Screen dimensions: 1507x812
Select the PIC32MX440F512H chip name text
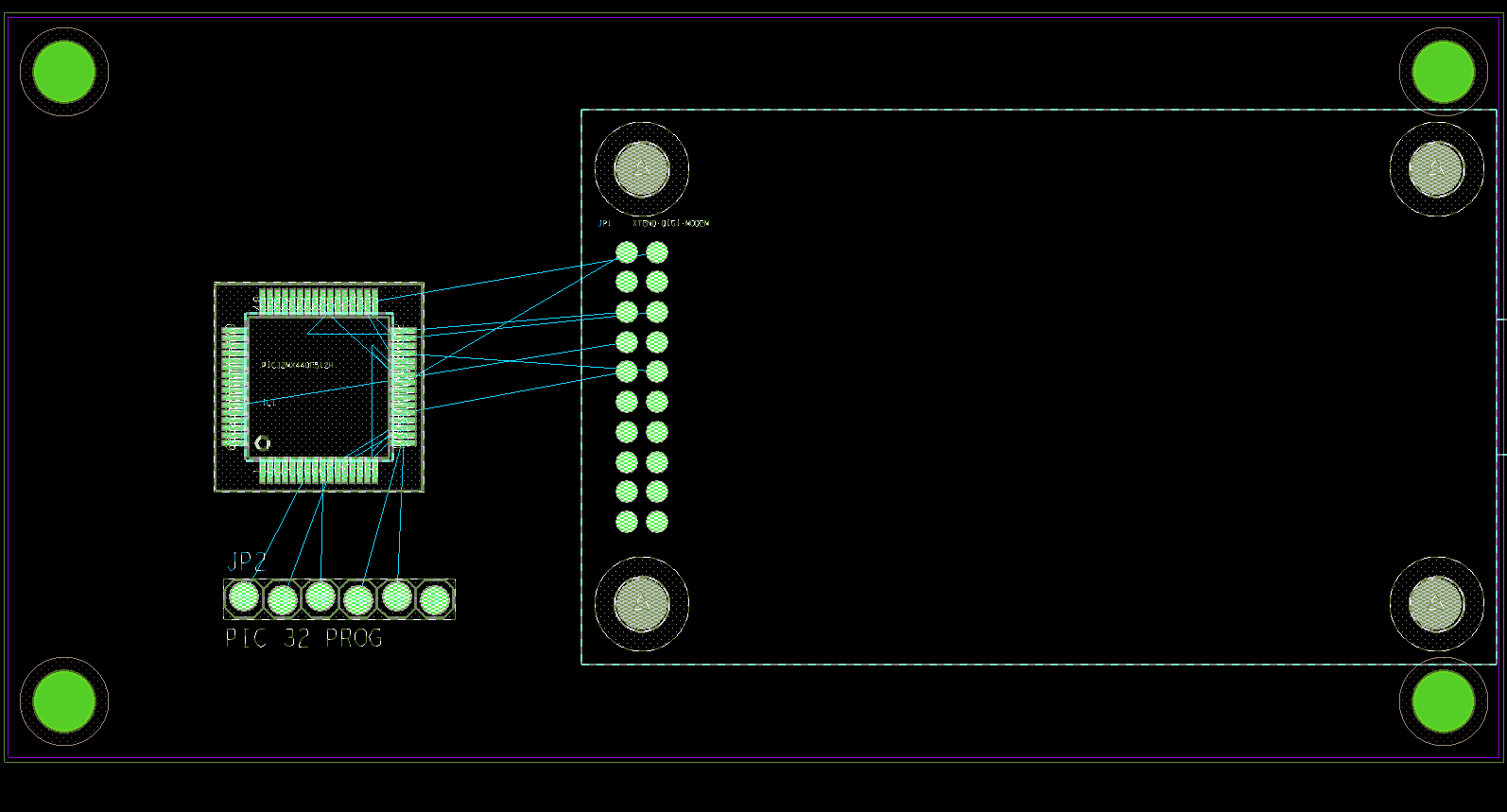click(x=297, y=365)
